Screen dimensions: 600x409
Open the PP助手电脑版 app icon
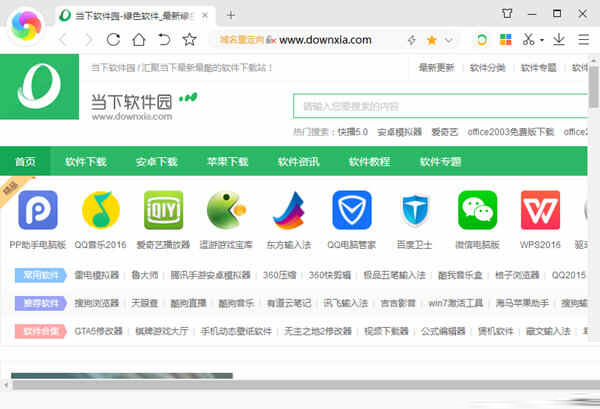pos(38,210)
